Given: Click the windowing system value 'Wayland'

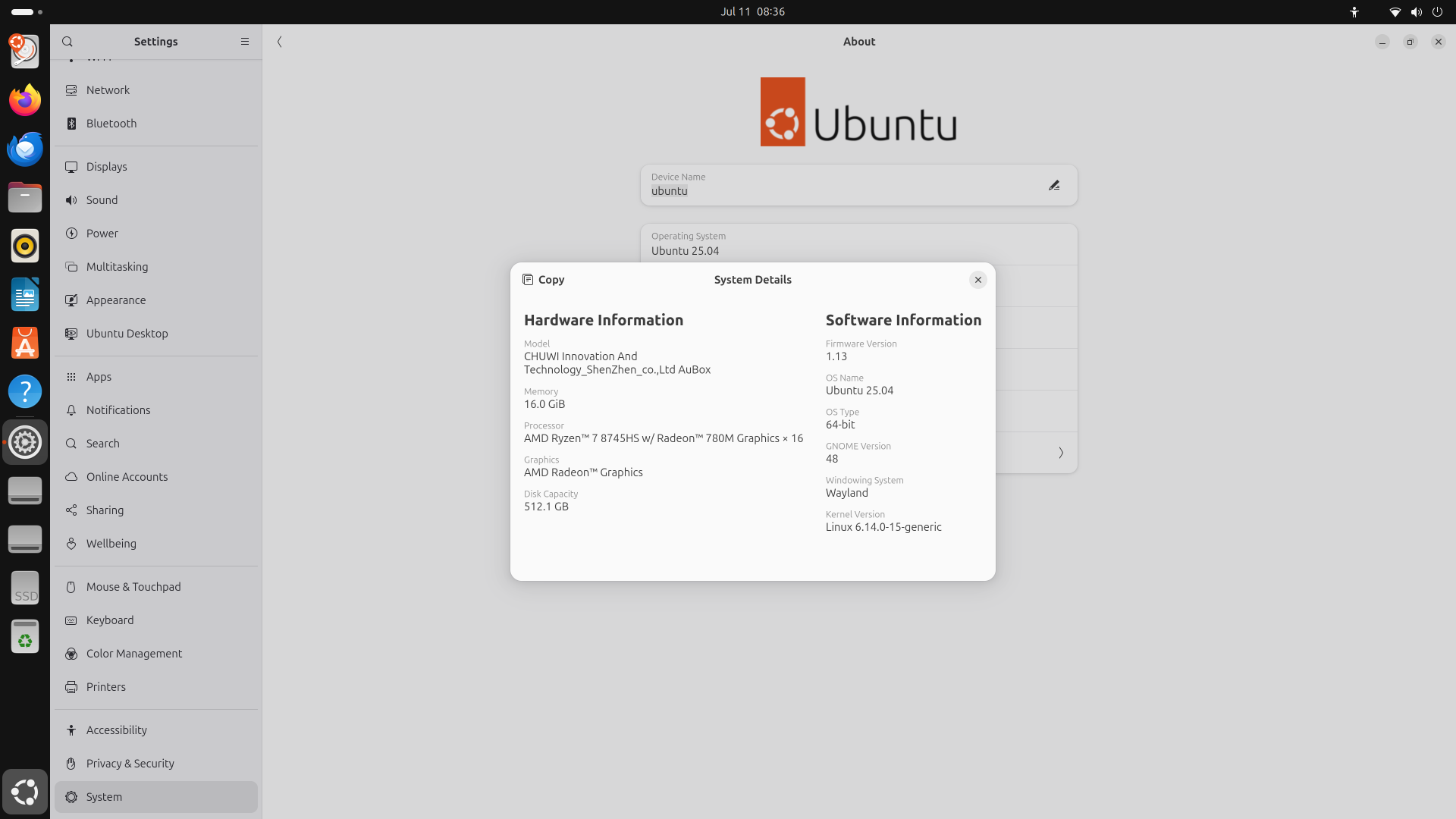Looking at the screenshot, I should coord(847,493).
